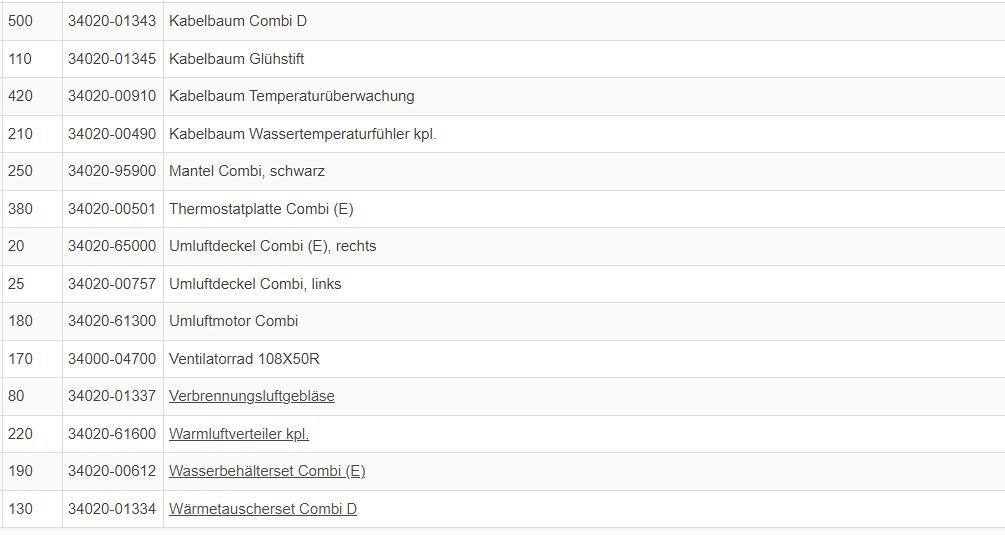This screenshot has height=535, width=1005.
Task: Select part number 34020-61300
Action: click(112, 321)
